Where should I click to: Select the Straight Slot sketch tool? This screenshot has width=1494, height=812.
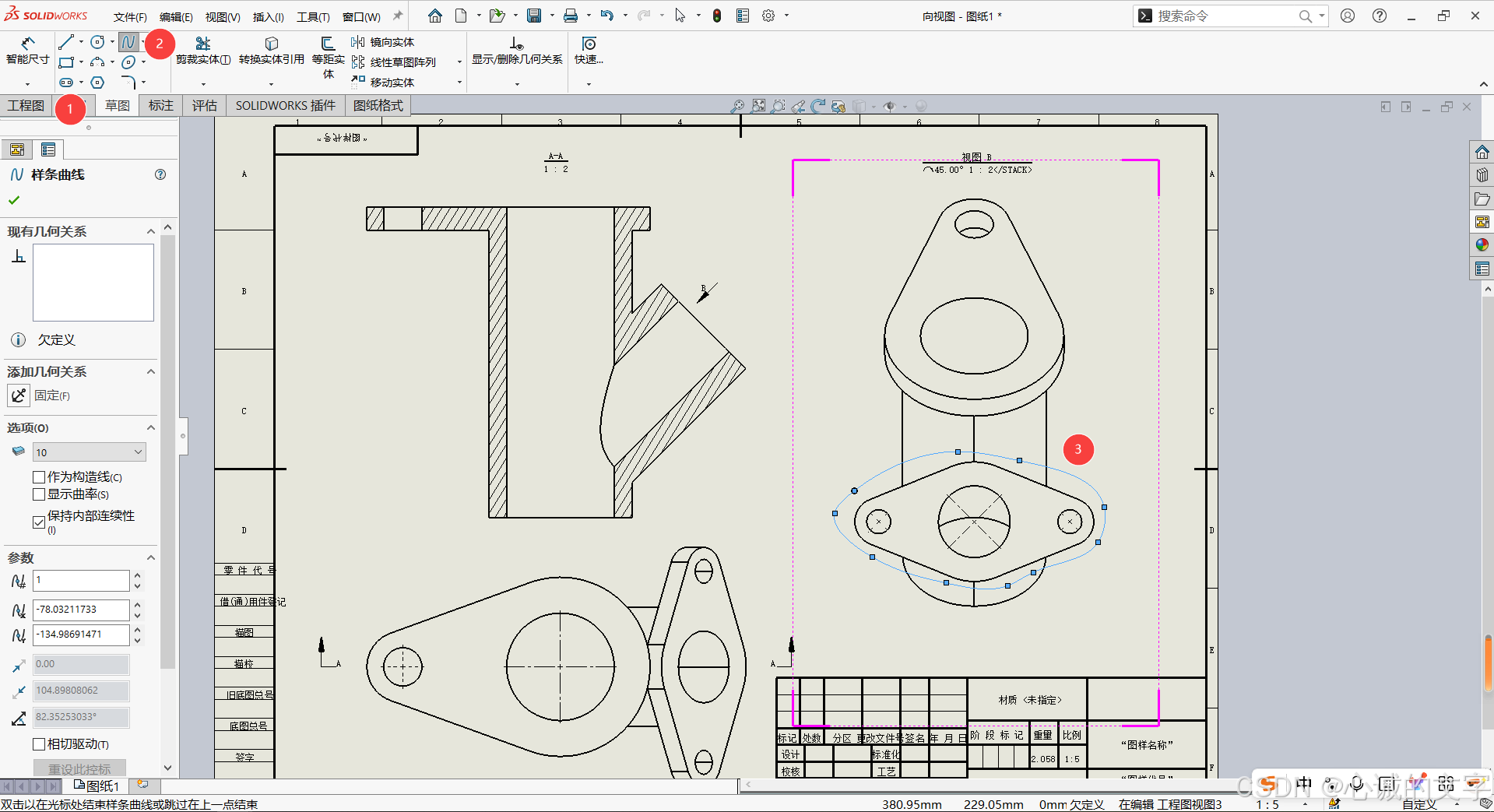tap(66, 83)
